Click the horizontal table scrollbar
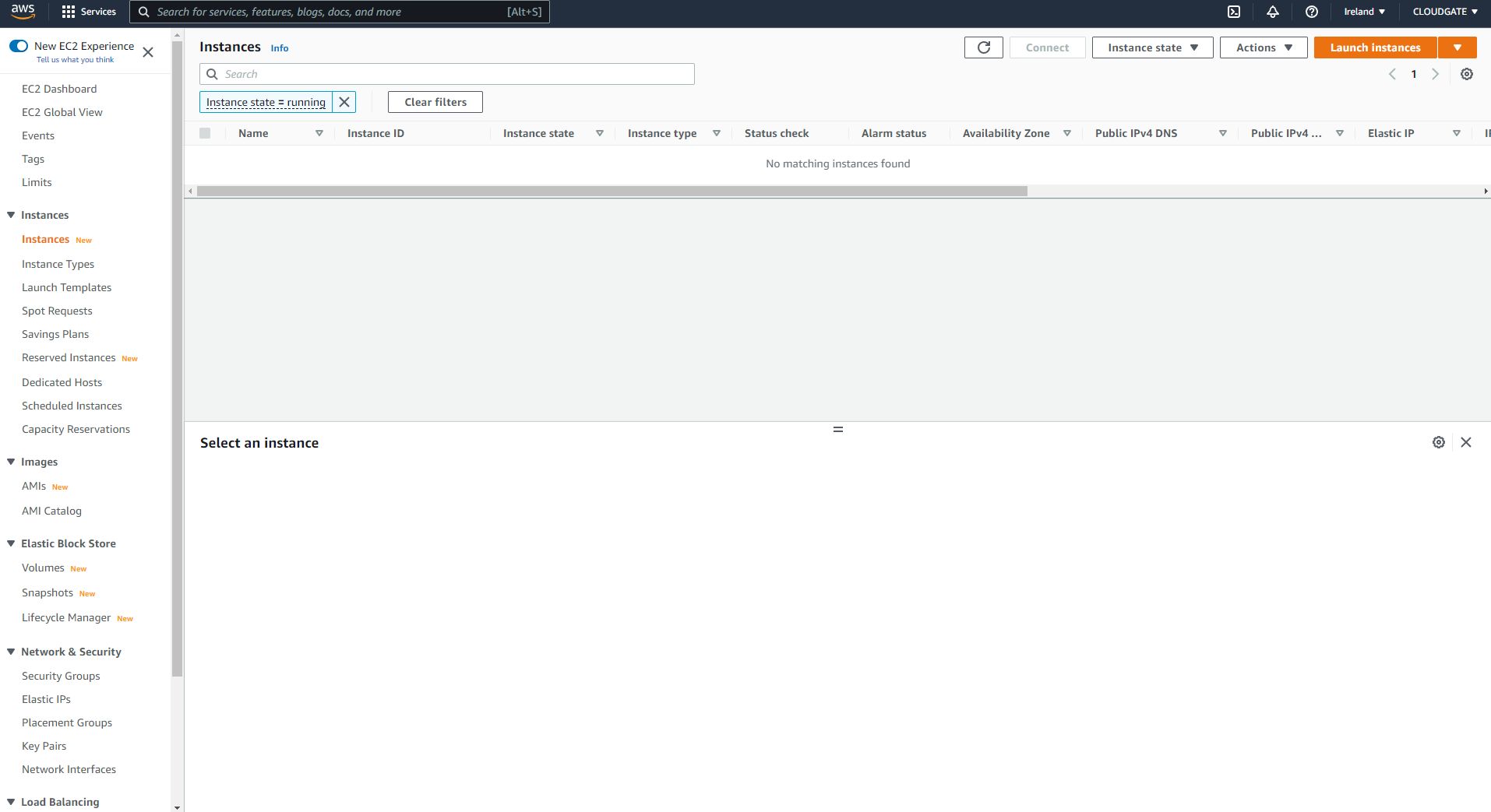Image resolution: width=1491 pixels, height=812 pixels. tap(612, 191)
